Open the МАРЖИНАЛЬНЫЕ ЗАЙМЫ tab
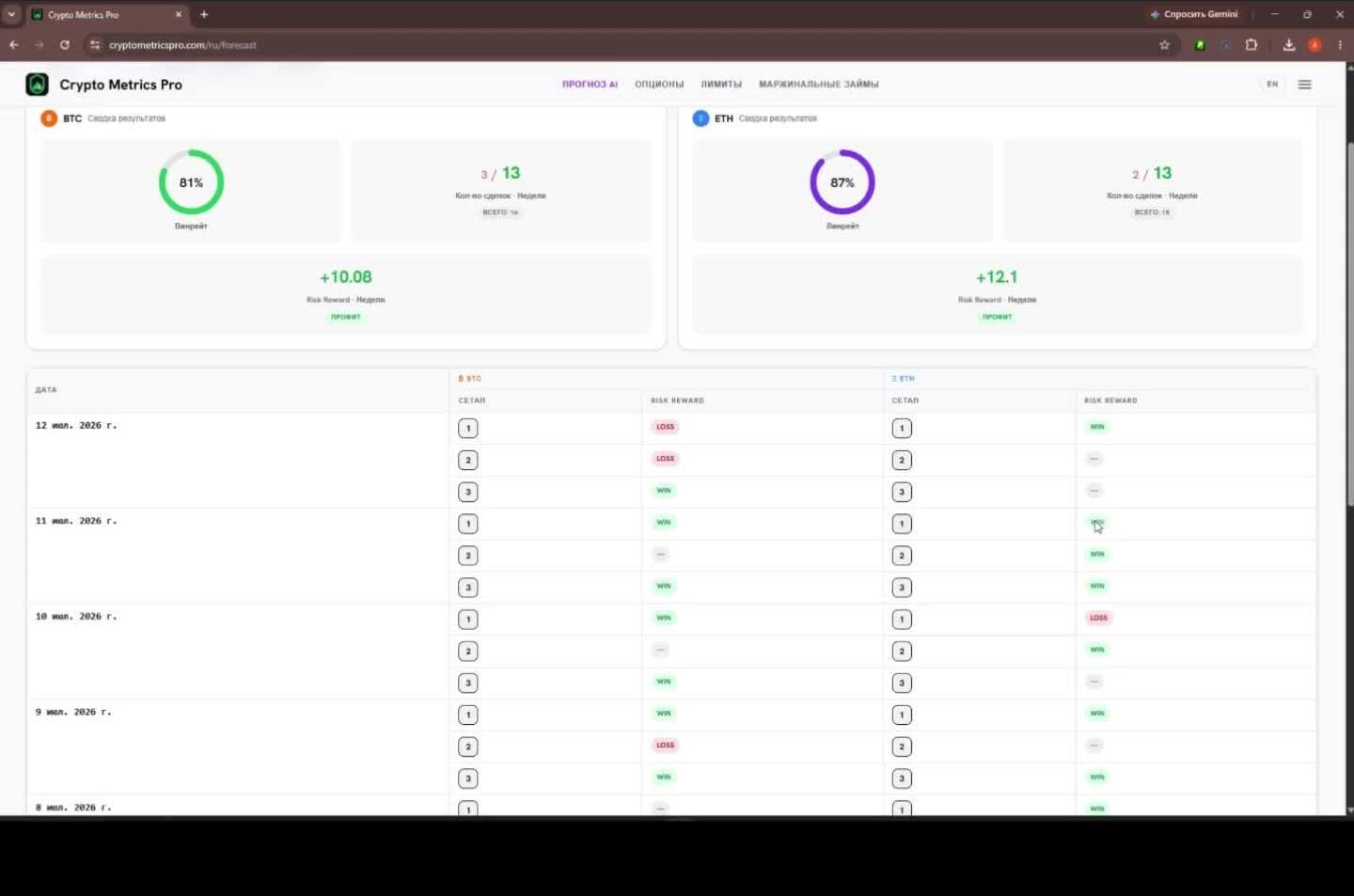This screenshot has width=1354, height=896. pyautogui.click(x=818, y=84)
